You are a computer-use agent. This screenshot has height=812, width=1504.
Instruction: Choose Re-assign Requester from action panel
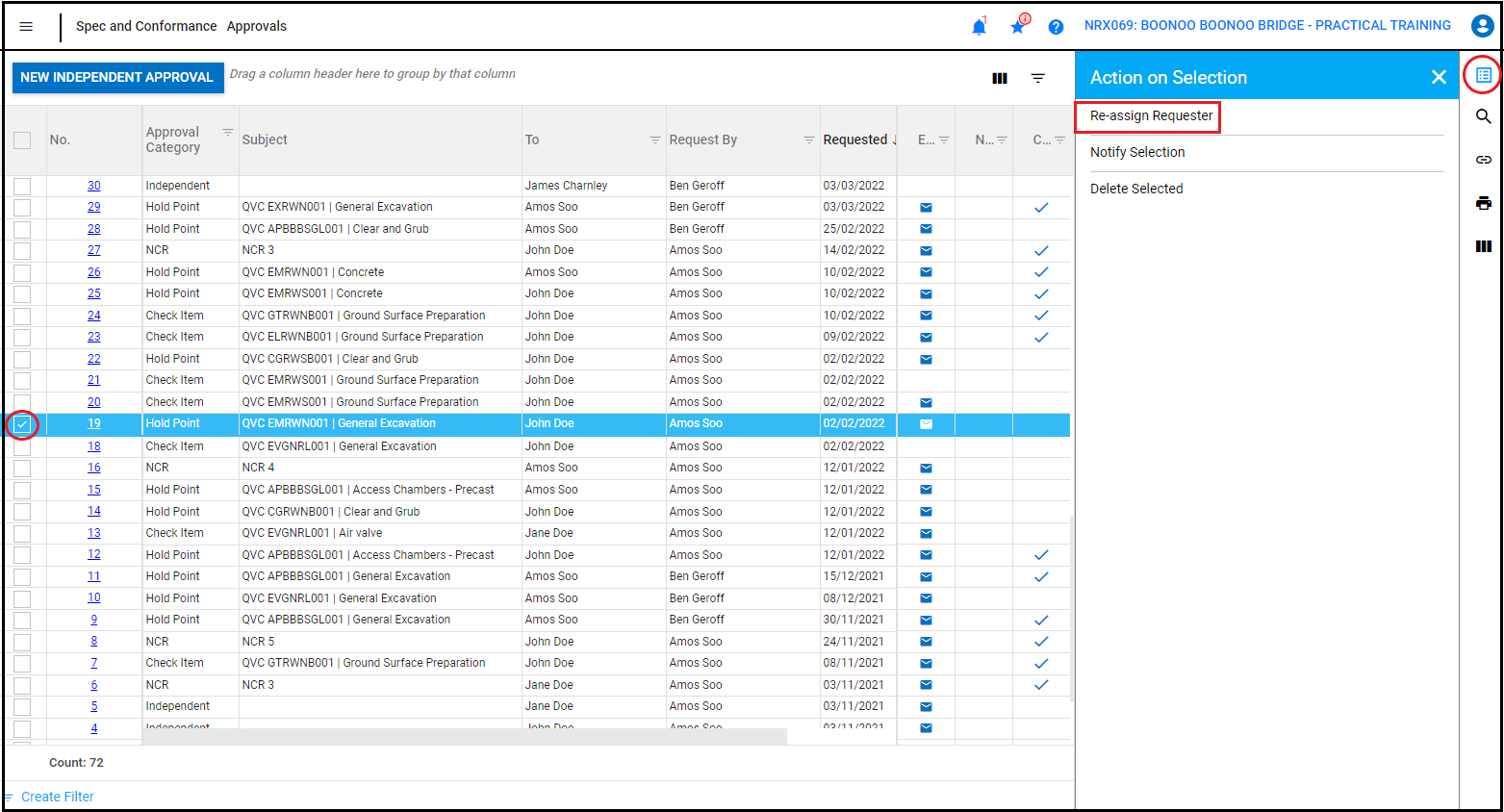[1151, 116]
